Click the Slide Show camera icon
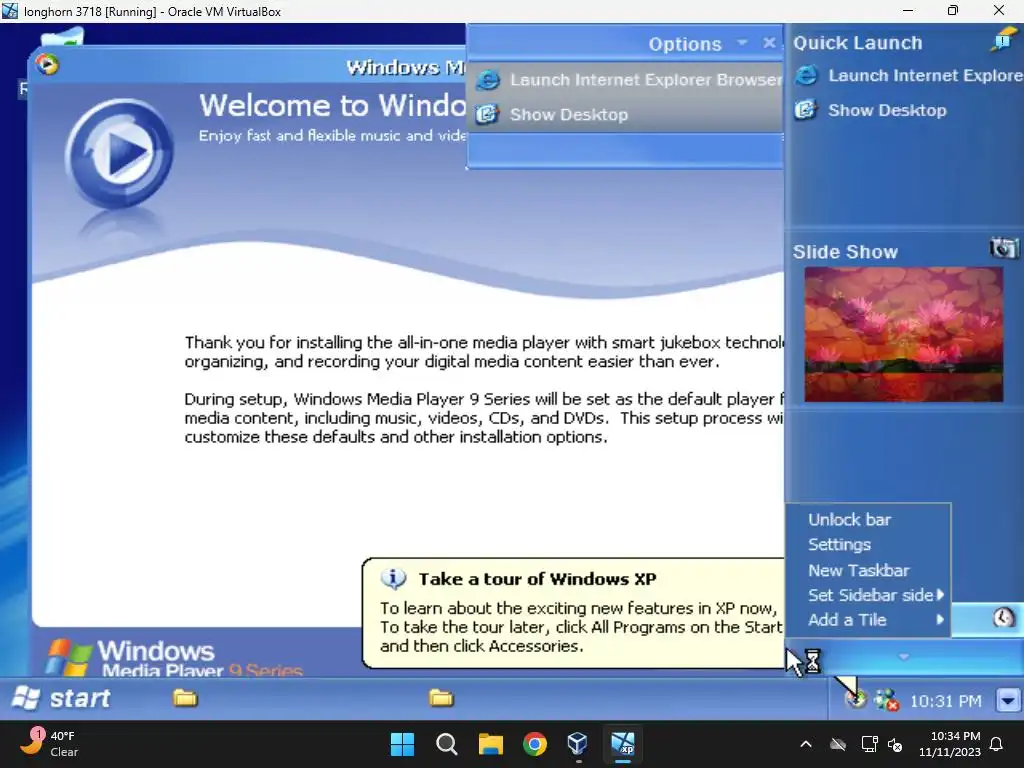 1004,249
